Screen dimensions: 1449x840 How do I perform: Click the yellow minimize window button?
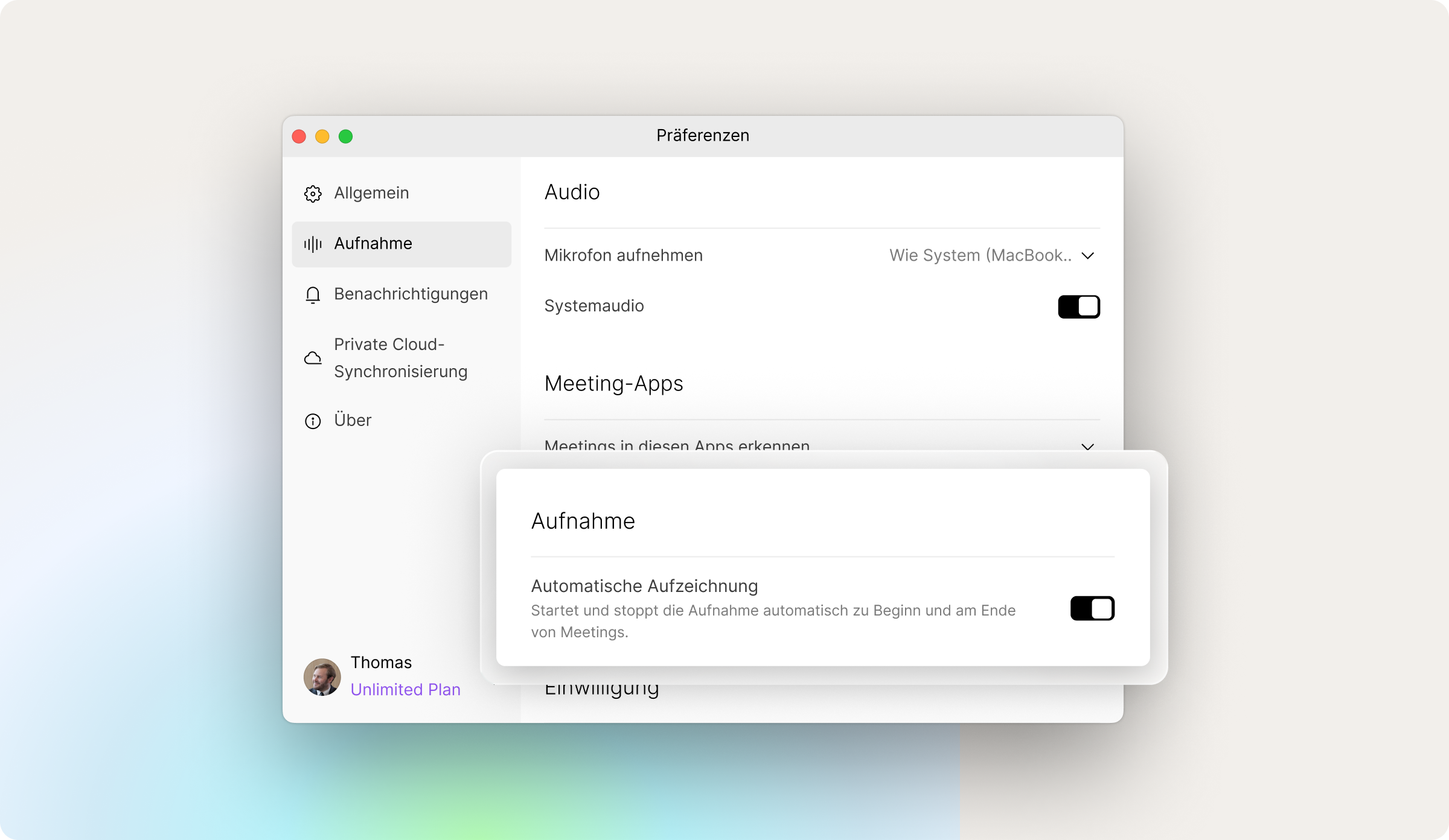click(x=322, y=136)
